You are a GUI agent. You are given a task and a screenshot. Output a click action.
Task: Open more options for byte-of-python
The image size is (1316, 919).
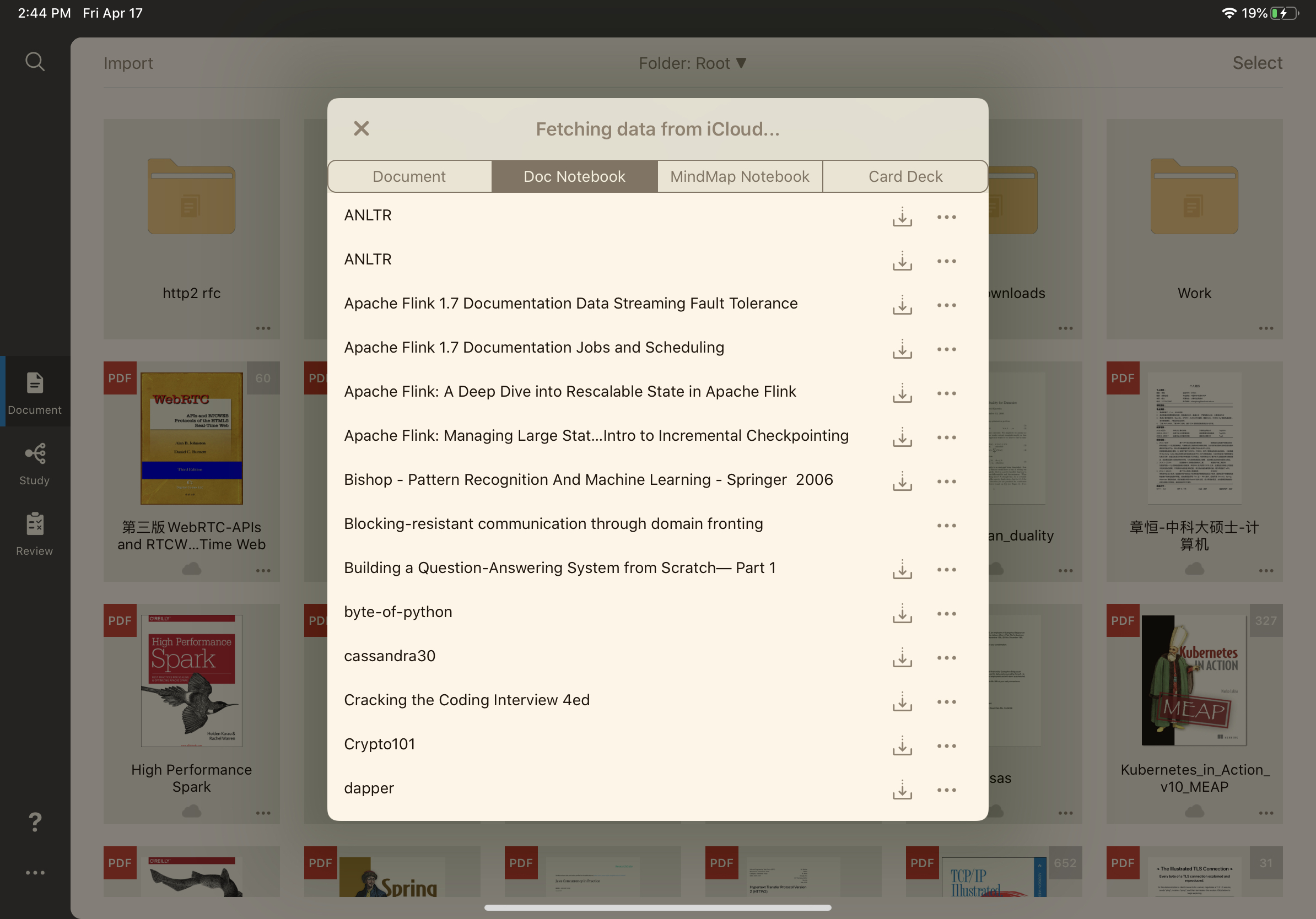pos(946,614)
